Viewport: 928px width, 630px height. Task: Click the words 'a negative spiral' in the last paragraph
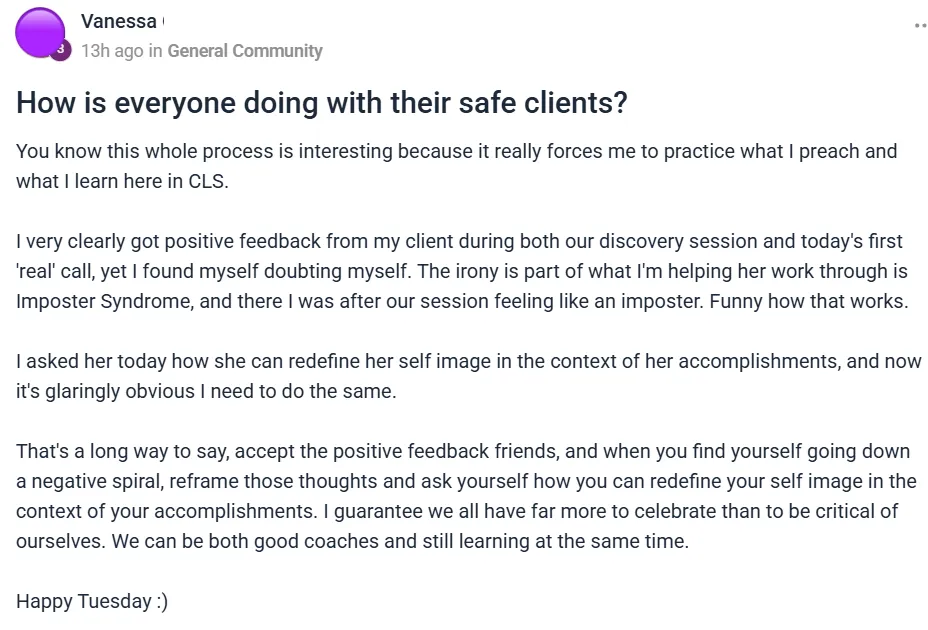pos(89,481)
